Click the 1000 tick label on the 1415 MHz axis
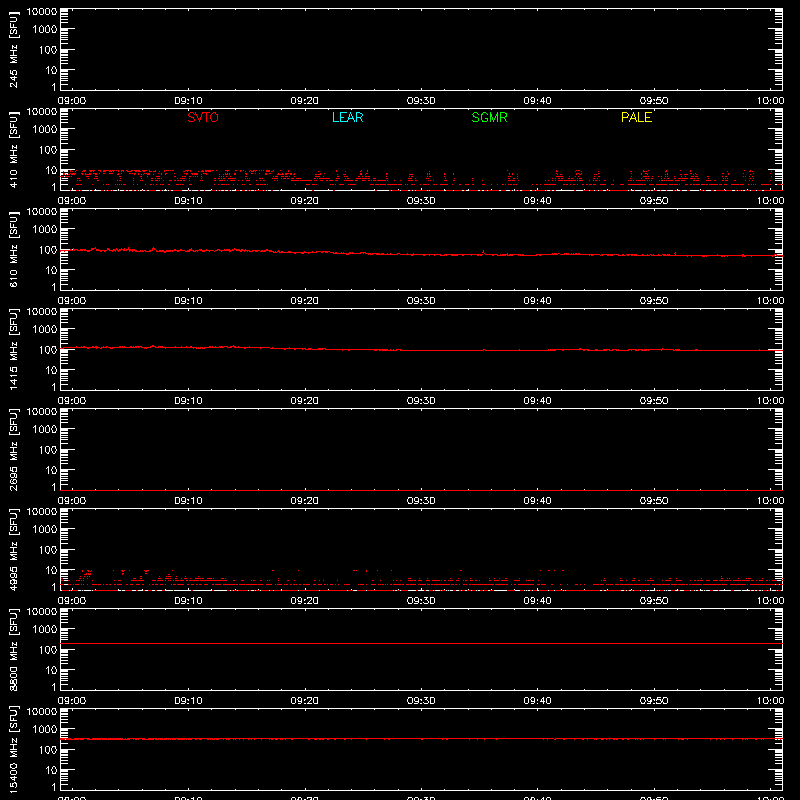The image size is (800, 800). pos(45,330)
